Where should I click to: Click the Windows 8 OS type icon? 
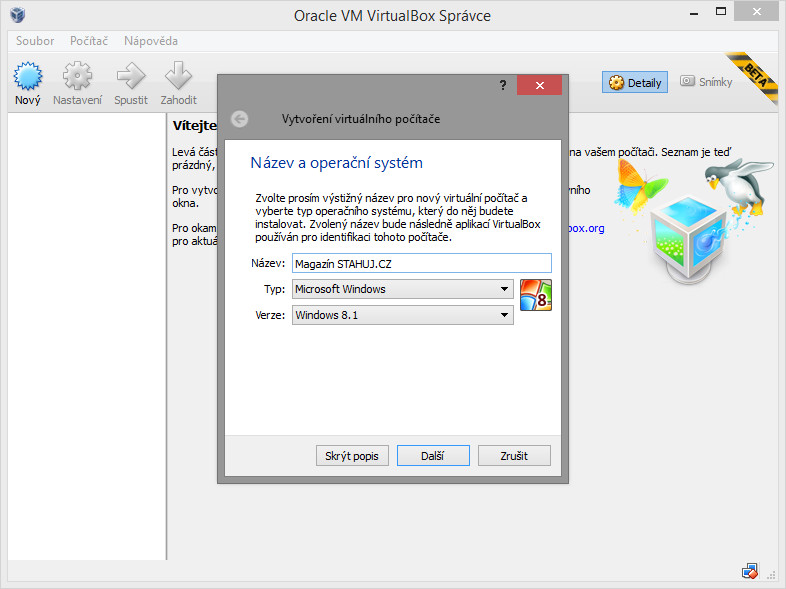(536, 295)
